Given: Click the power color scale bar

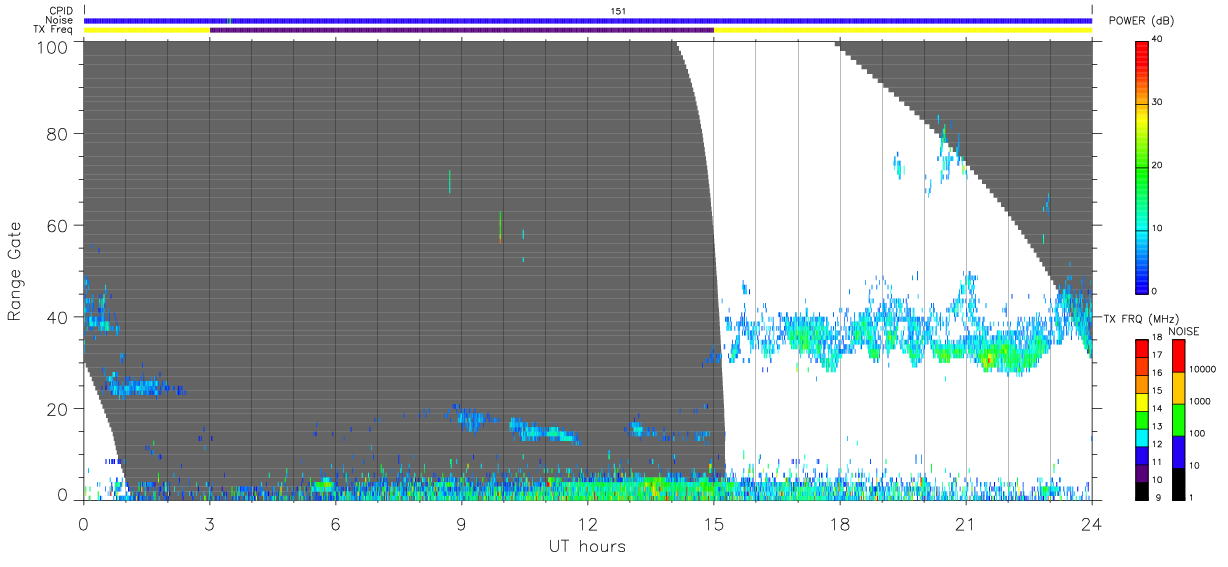Looking at the screenshot, I should click(1142, 166).
